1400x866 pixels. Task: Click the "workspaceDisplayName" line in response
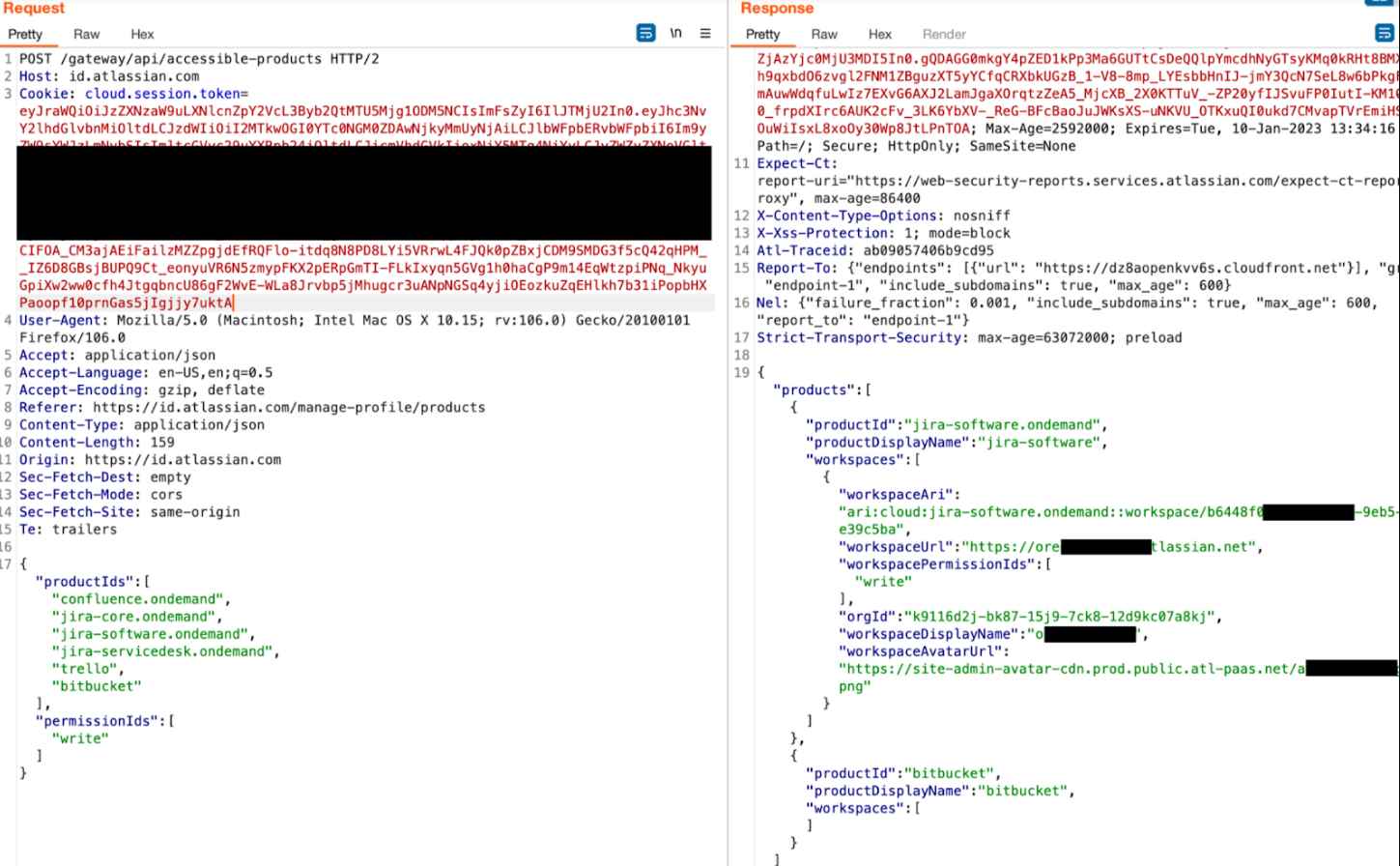point(993,634)
